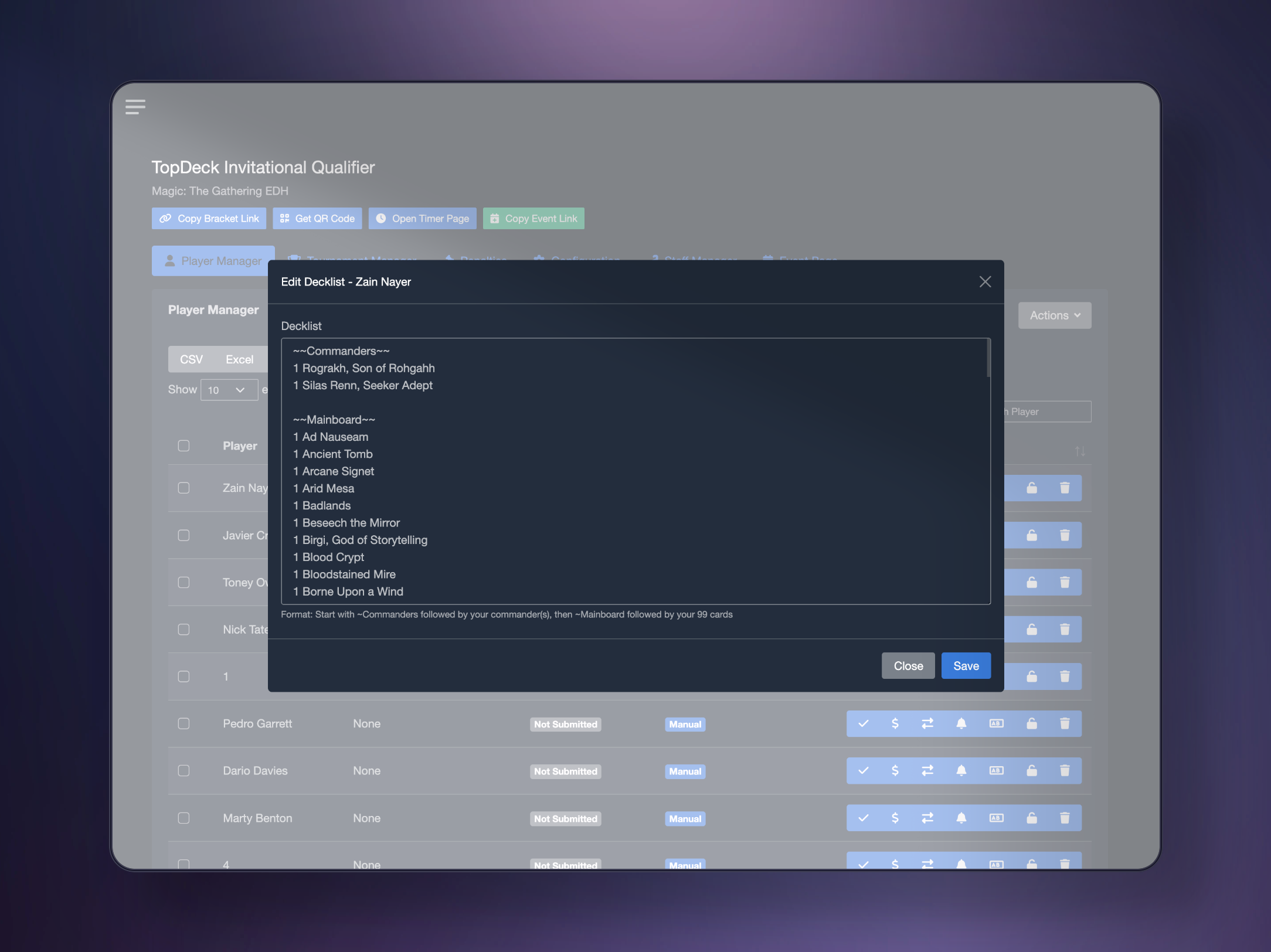Click the trash icon in Pedro Garrett's row

pyautogui.click(x=1065, y=723)
